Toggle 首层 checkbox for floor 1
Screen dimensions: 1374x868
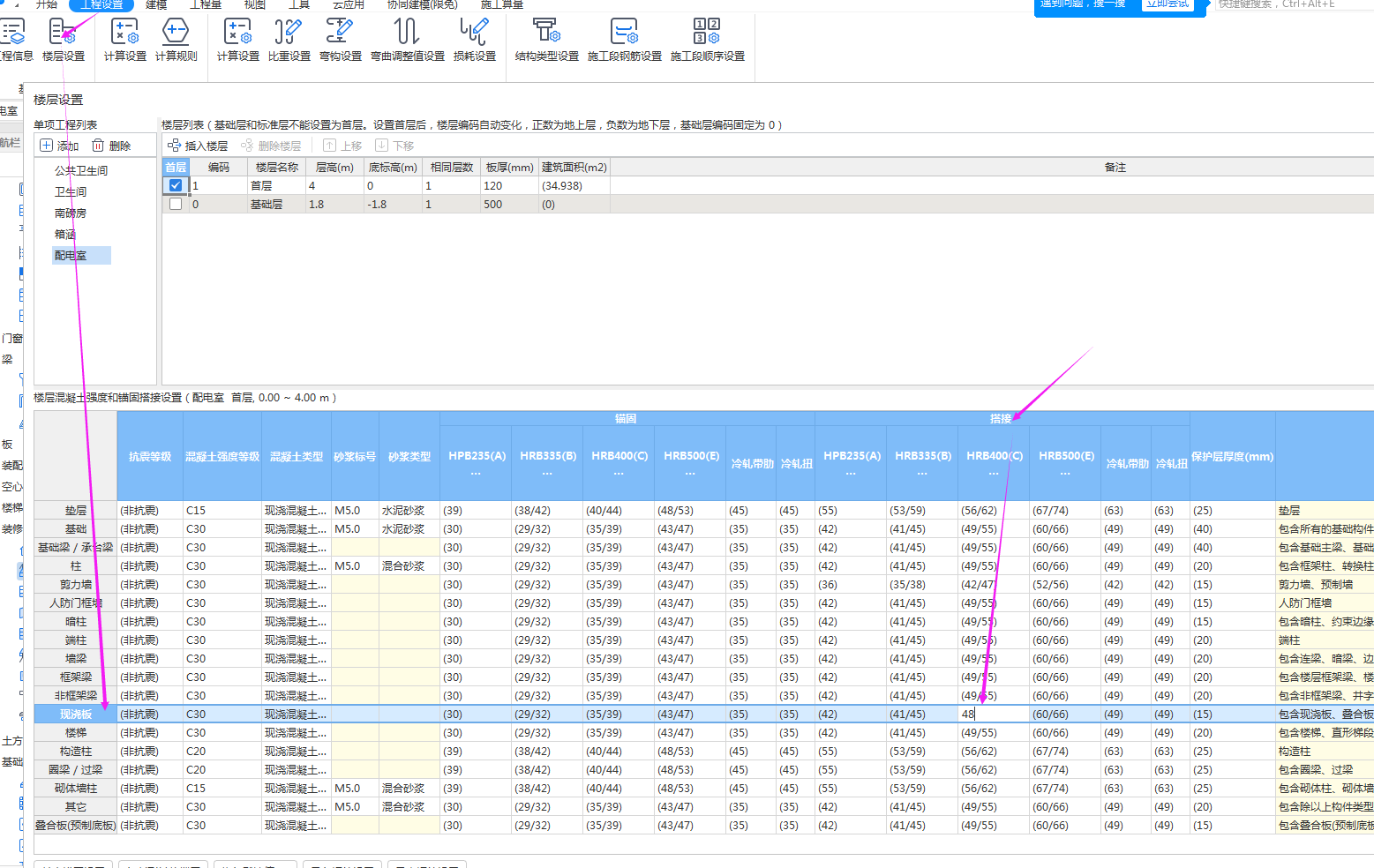pos(176,185)
